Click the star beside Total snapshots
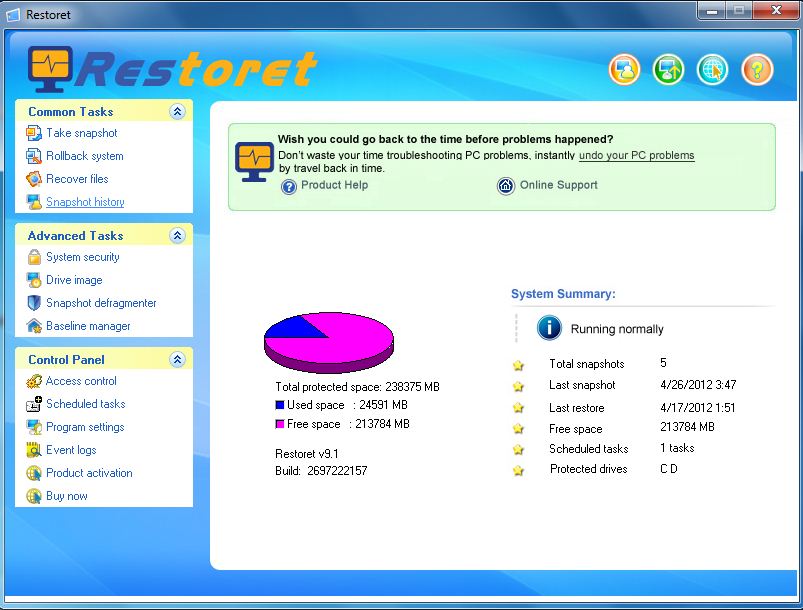 point(518,365)
